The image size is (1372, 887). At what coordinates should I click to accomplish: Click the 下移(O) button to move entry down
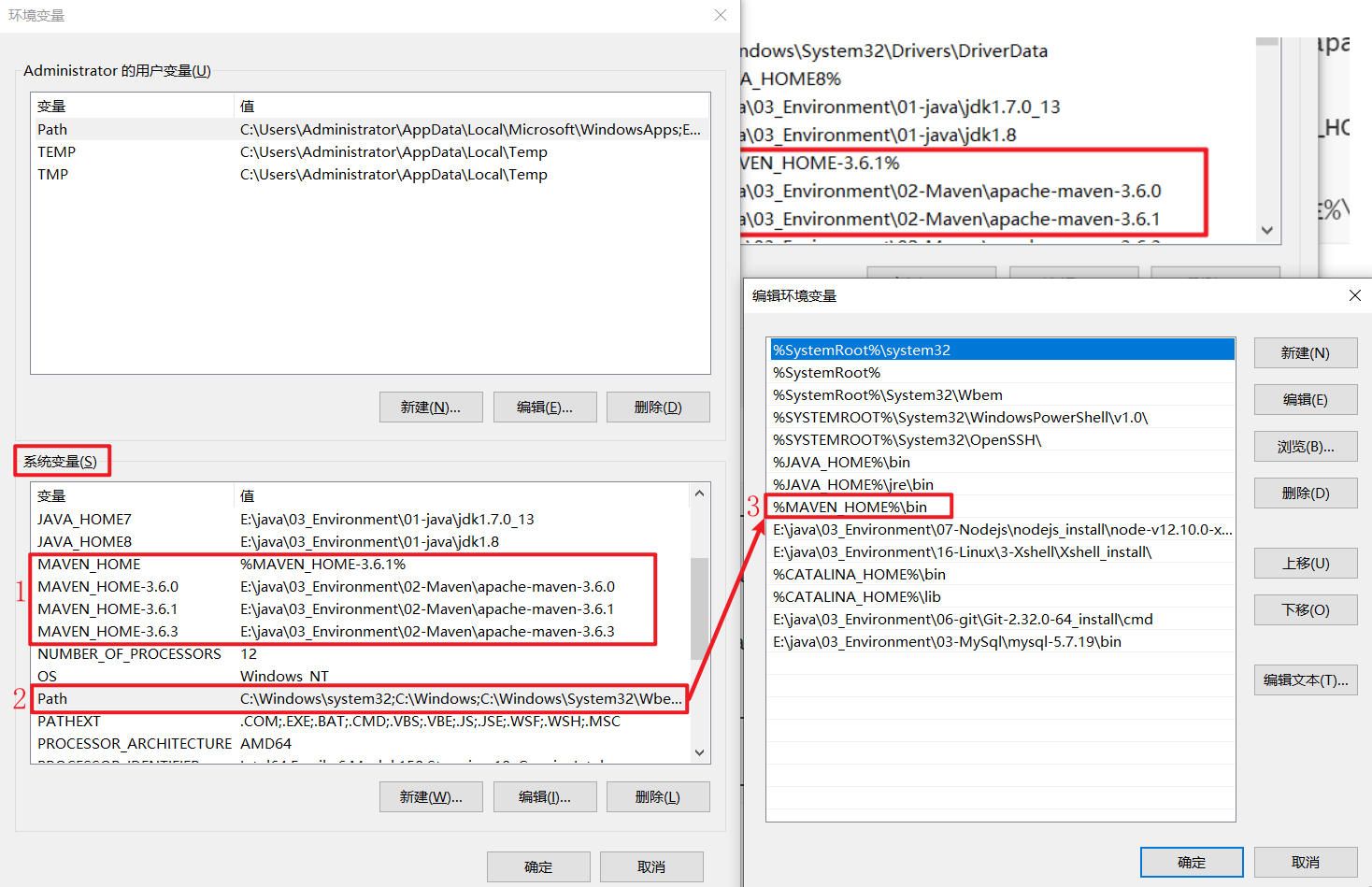(1305, 609)
